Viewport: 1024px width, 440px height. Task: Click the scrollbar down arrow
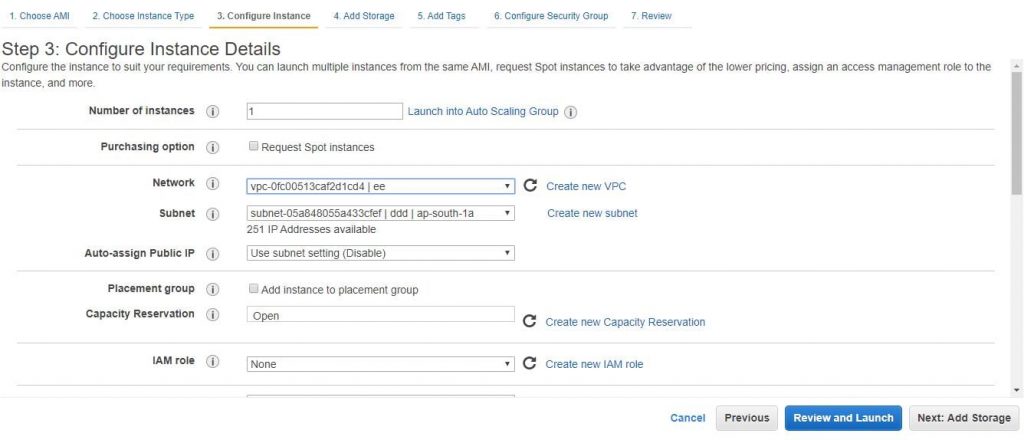1016,390
